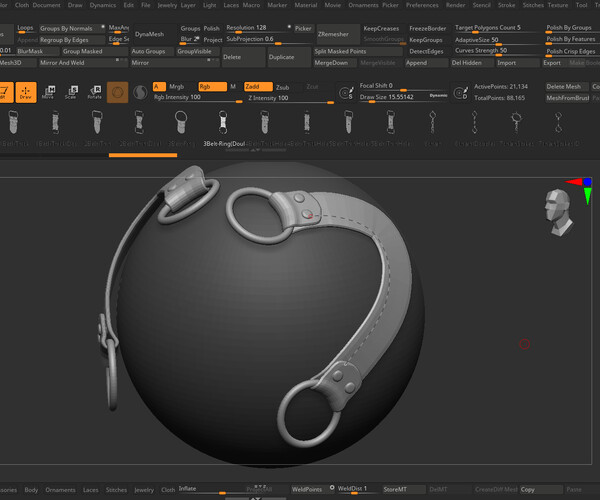Open the Stroke menu
Viewport: 600px width, 500px height.
[506, 5]
